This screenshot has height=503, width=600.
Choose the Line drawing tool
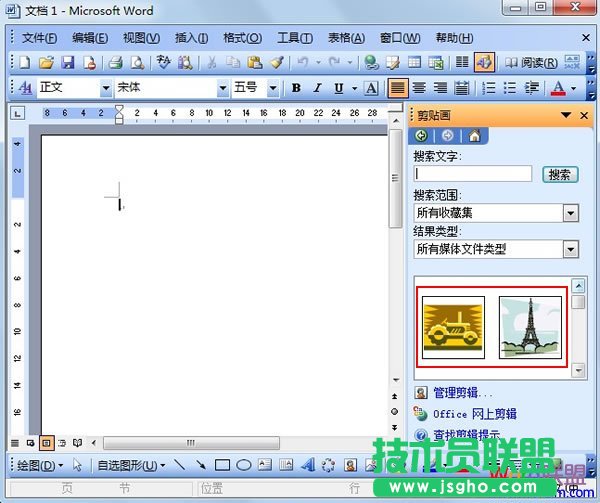180,465
